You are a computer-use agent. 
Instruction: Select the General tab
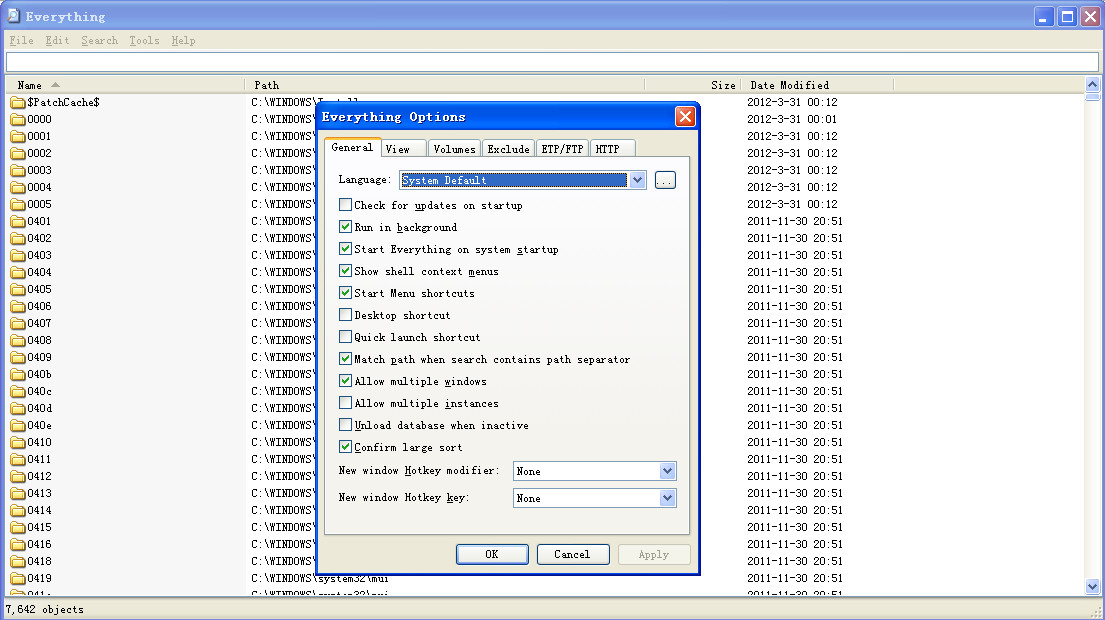pos(352,147)
